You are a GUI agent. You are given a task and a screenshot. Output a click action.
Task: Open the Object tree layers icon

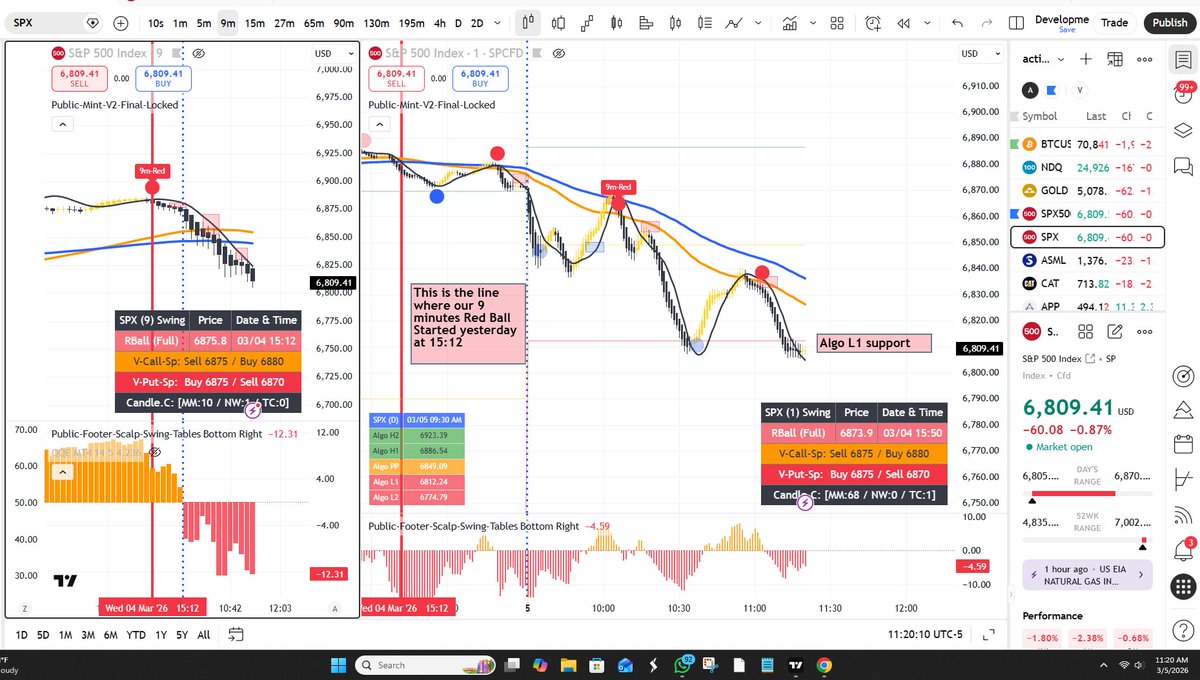pyautogui.click(x=1183, y=130)
